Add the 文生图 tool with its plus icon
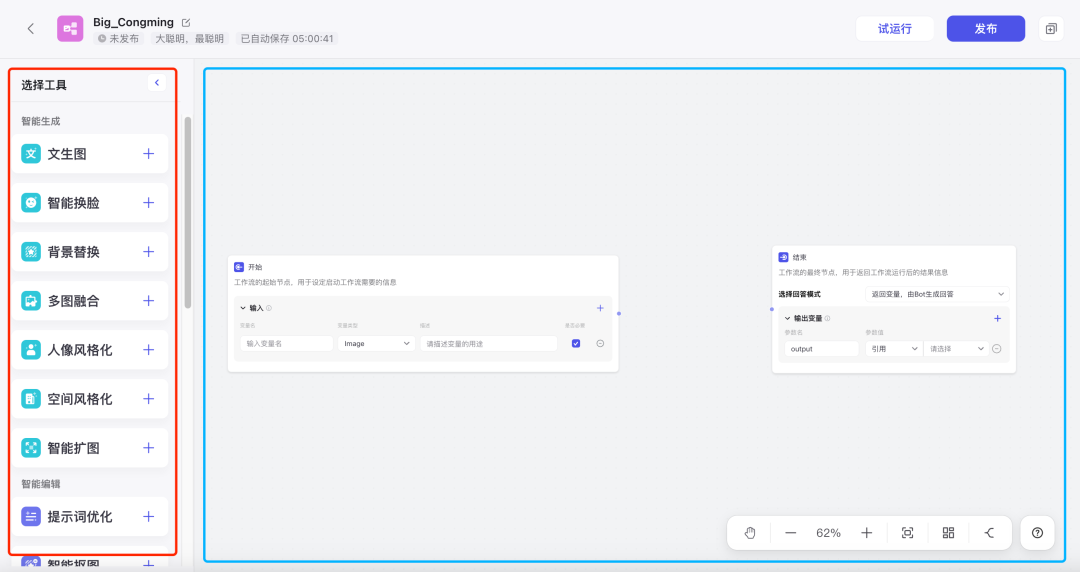This screenshot has width=1080, height=572. tap(148, 154)
